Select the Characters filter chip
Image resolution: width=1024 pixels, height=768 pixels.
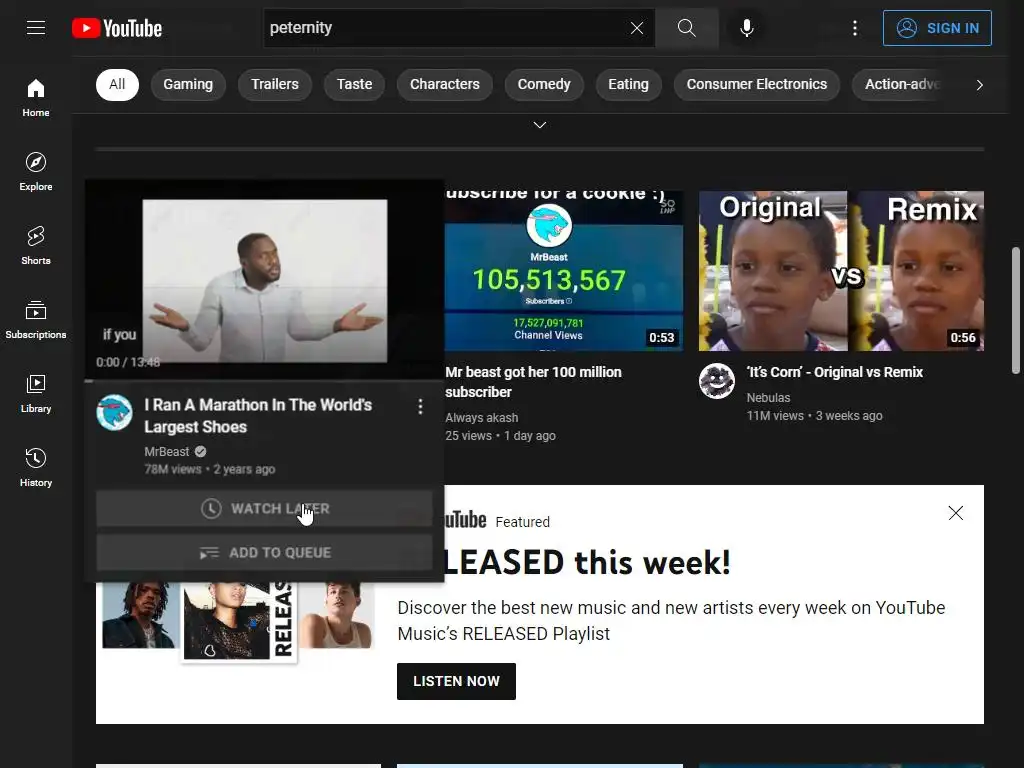tap(445, 84)
